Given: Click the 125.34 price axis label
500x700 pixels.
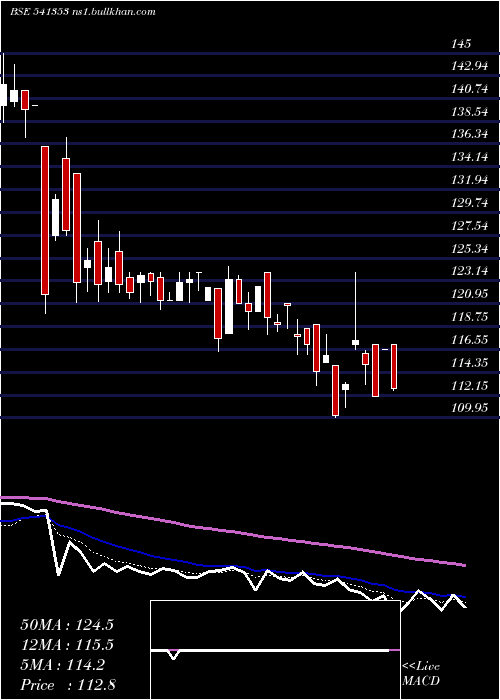Looking at the screenshot, I should coord(470,249).
